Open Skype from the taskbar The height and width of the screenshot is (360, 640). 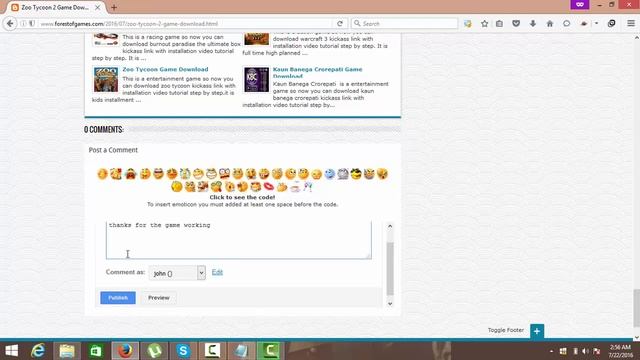183,350
